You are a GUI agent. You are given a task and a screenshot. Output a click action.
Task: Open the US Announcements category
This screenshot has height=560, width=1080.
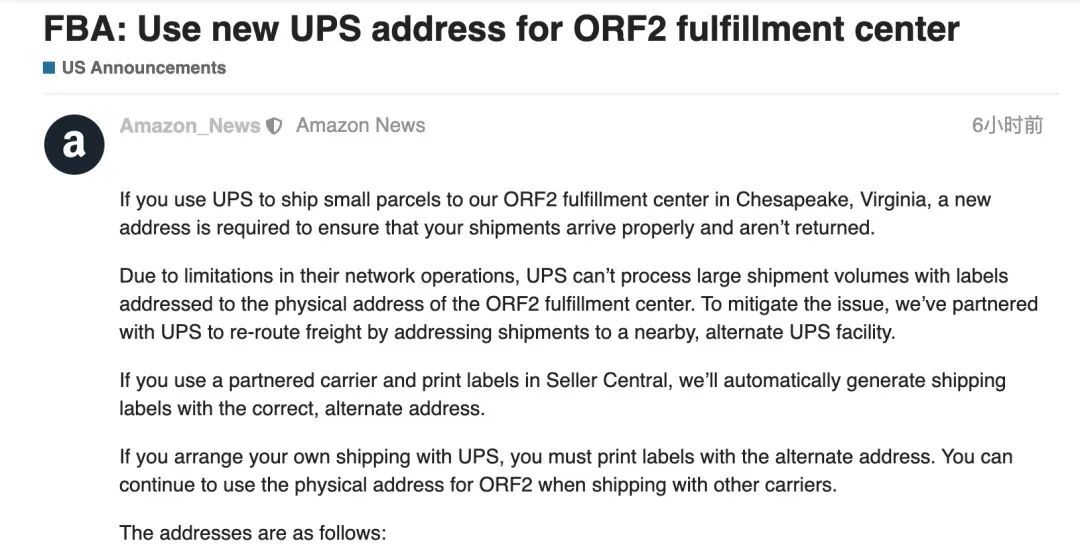coord(143,68)
